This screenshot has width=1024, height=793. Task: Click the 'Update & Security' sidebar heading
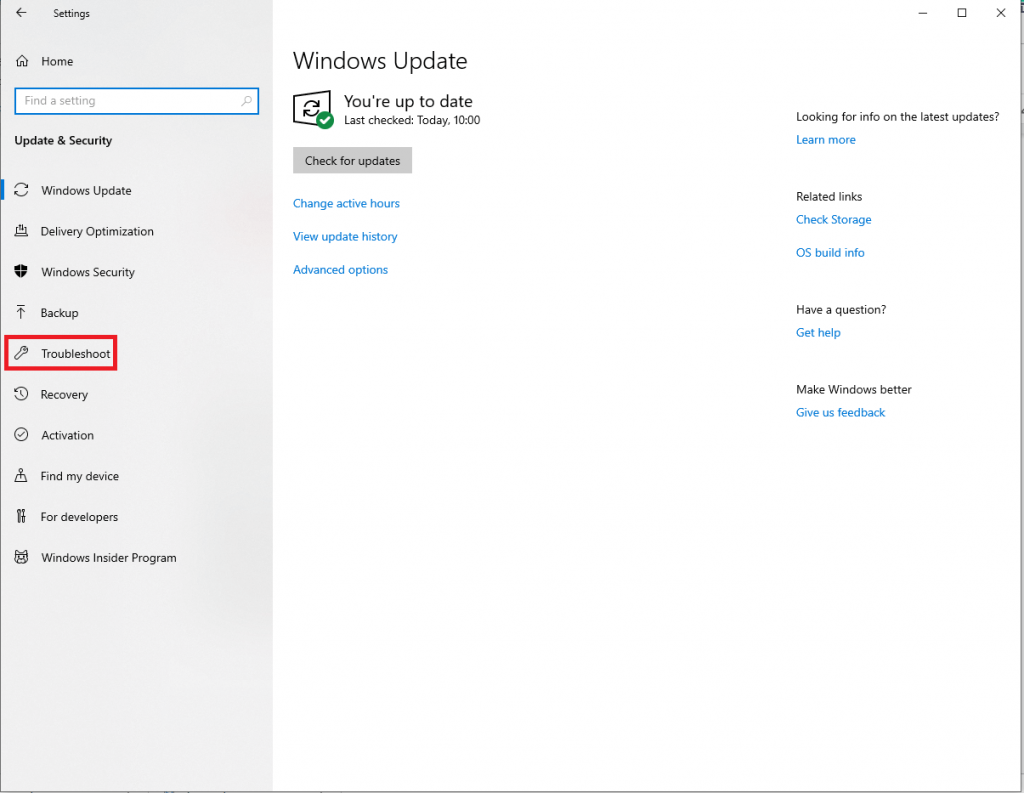(63, 140)
